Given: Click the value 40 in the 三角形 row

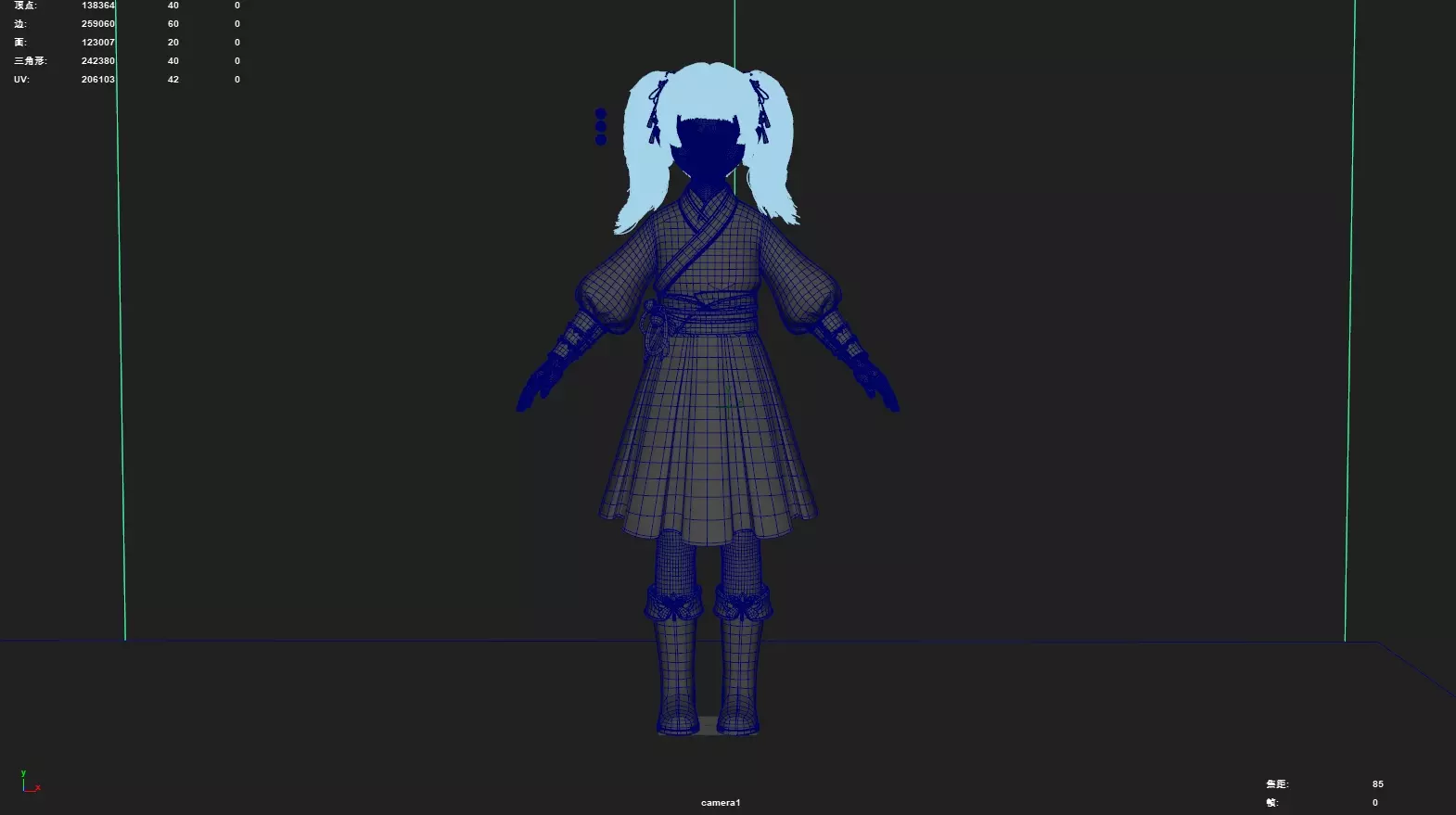Looking at the screenshot, I should pyautogui.click(x=173, y=61).
